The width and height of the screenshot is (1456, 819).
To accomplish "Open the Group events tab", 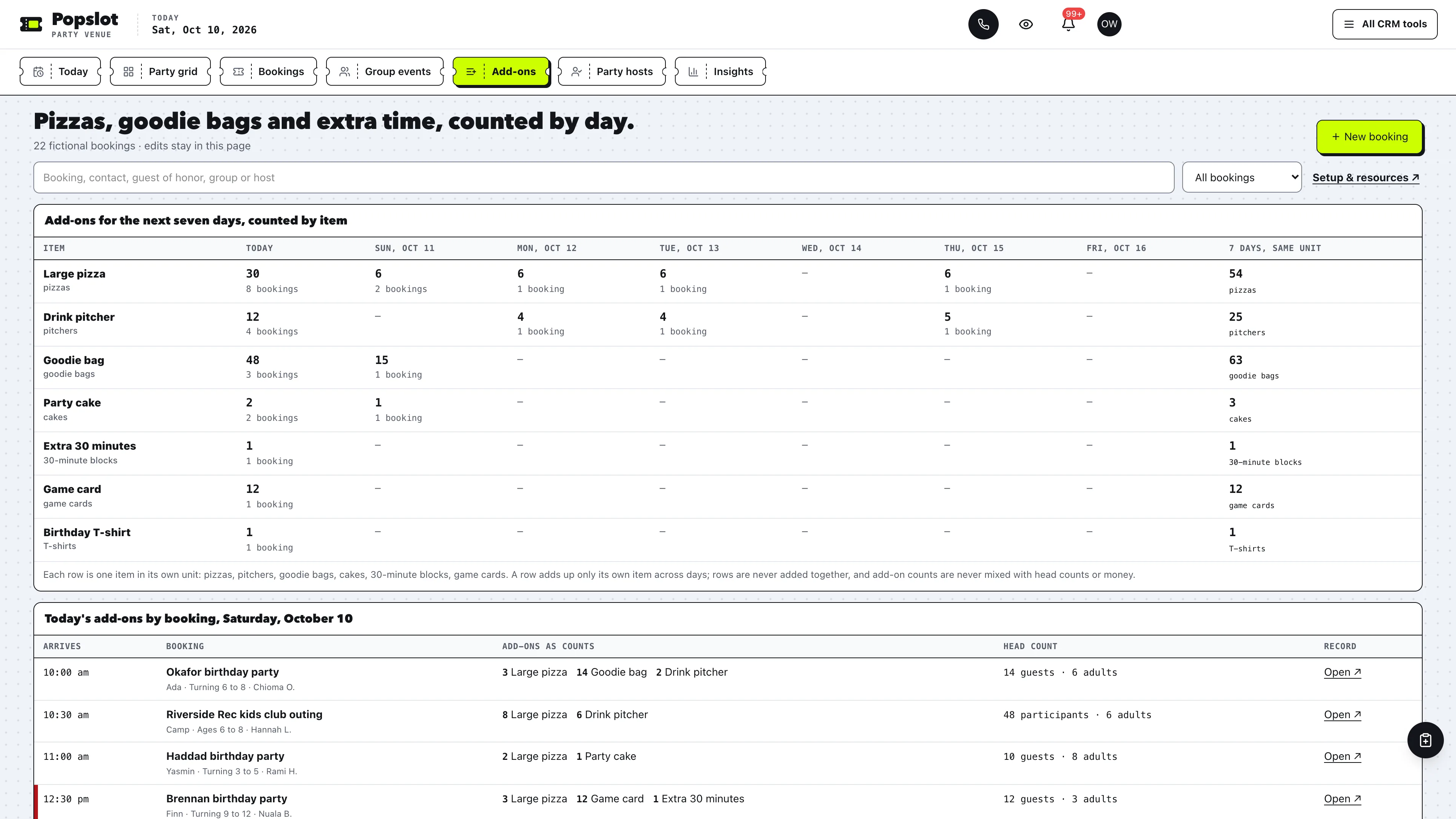I will 385,71.
